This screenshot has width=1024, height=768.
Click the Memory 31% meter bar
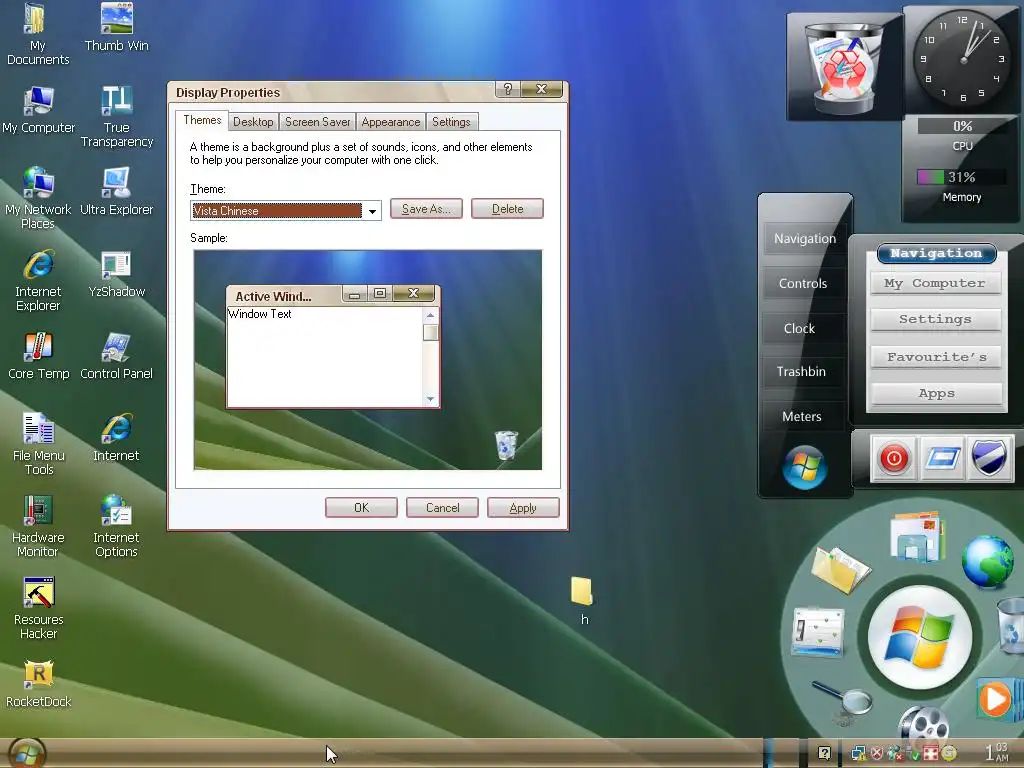pyautogui.click(x=961, y=177)
